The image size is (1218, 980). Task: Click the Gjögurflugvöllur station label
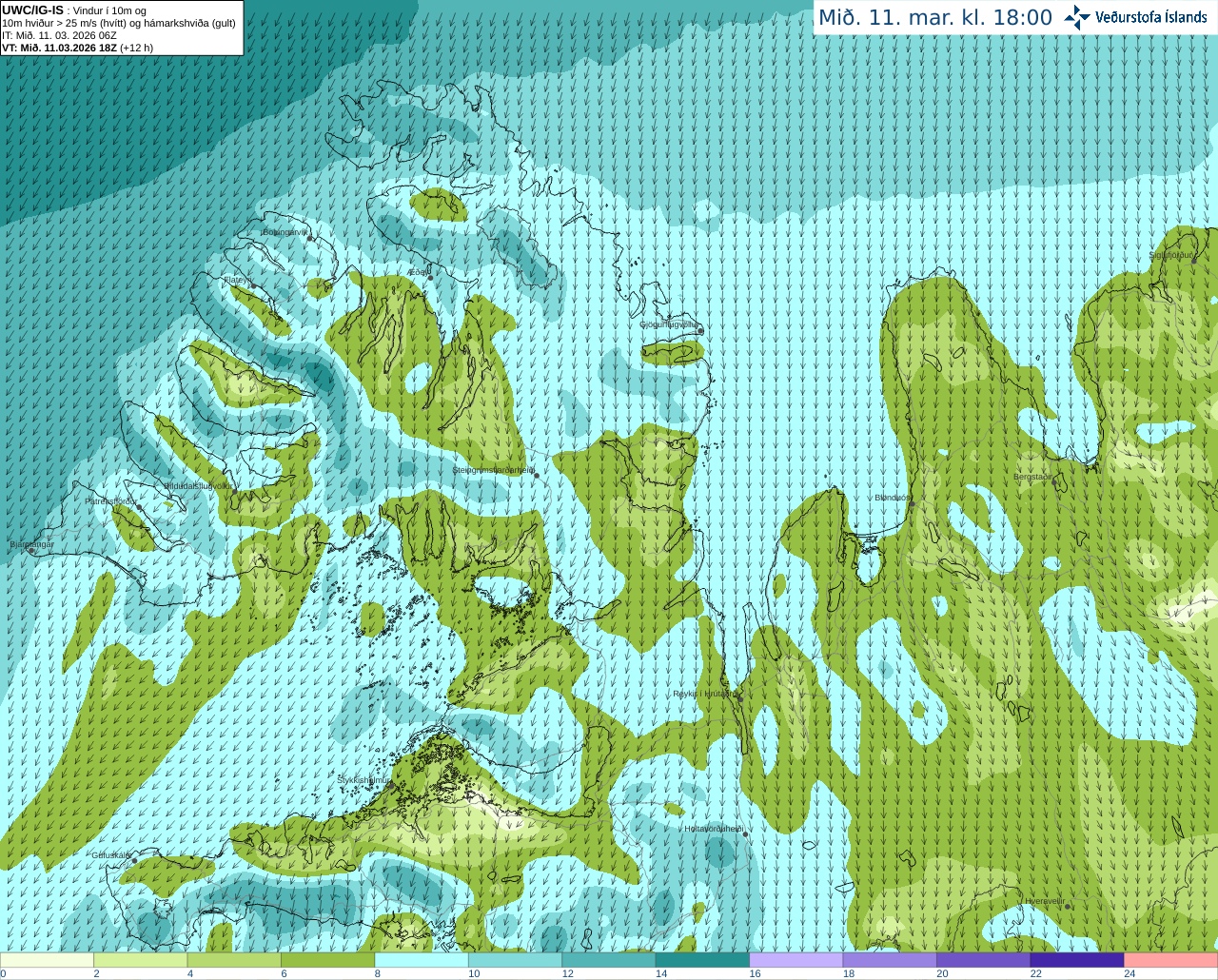tap(669, 324)
